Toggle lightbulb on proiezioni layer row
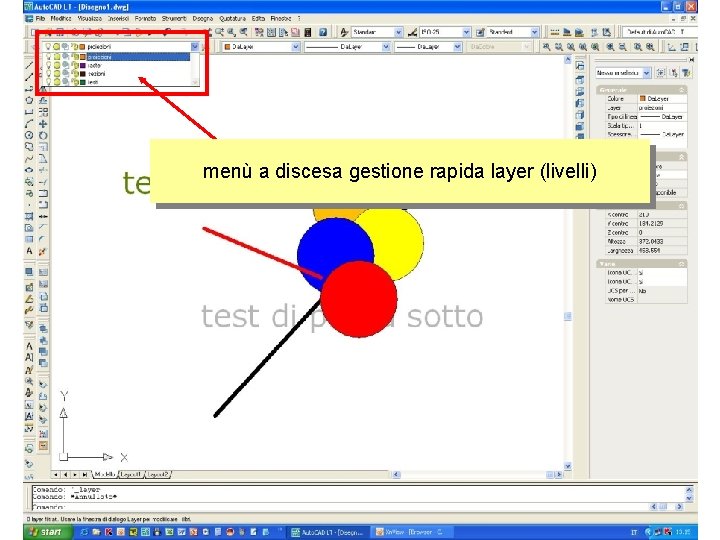 pyautogui.click(x=48, y=57)
